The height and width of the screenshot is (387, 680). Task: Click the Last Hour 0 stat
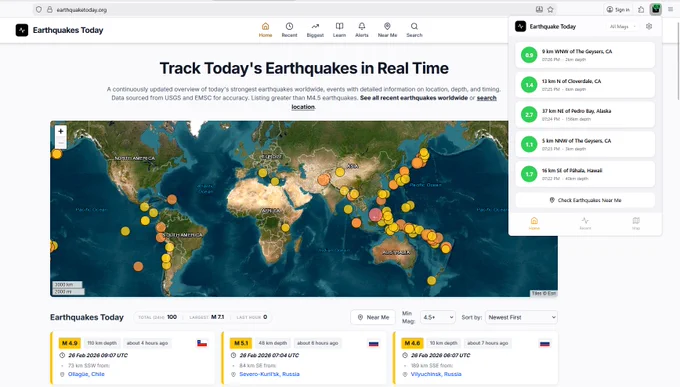(252, 317)
